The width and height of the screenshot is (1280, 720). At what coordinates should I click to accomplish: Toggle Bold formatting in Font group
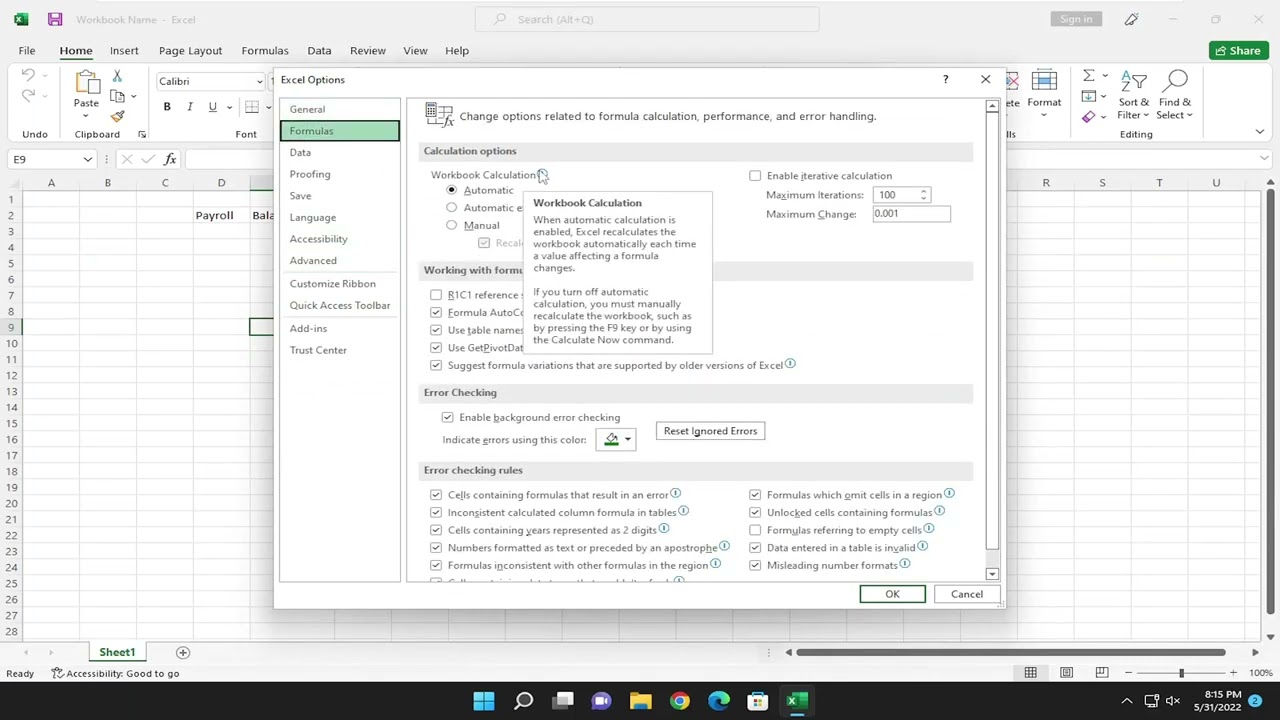167,107
